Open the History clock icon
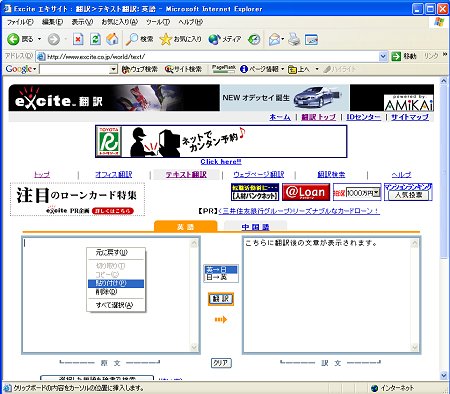The height and width of the screenshot is (394, 450). pyautogui.click(x=254, y=39)
